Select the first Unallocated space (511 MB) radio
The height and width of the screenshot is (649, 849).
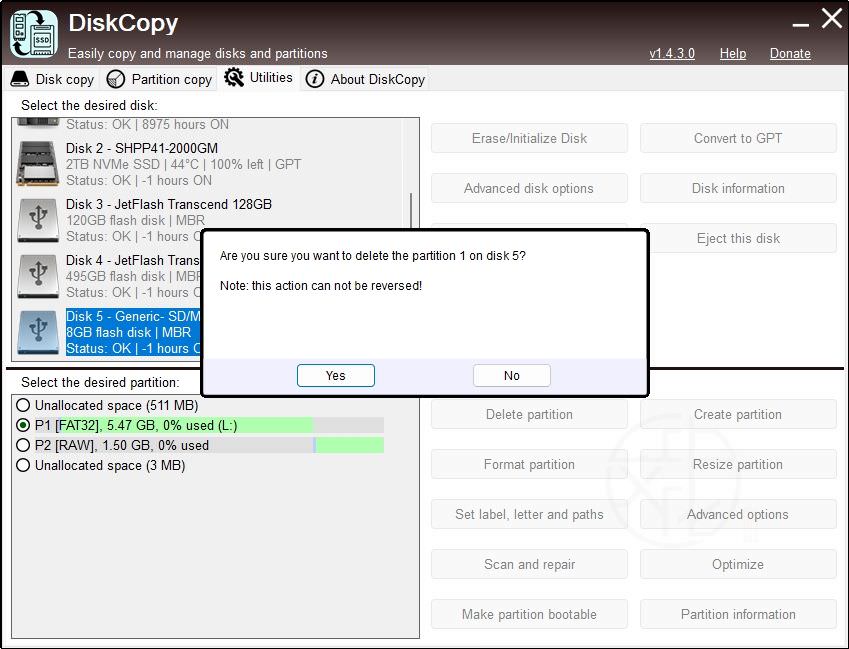[x=23, y=406]
